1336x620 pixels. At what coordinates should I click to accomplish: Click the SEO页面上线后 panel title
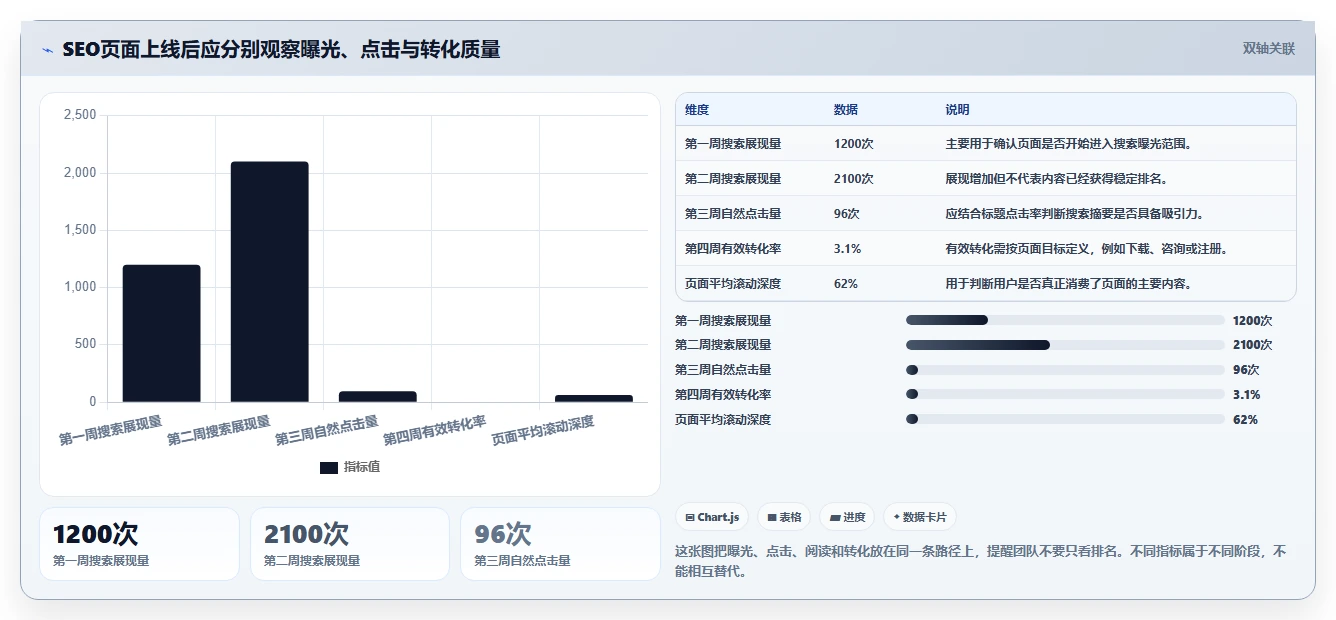click(x=281, y=50)
